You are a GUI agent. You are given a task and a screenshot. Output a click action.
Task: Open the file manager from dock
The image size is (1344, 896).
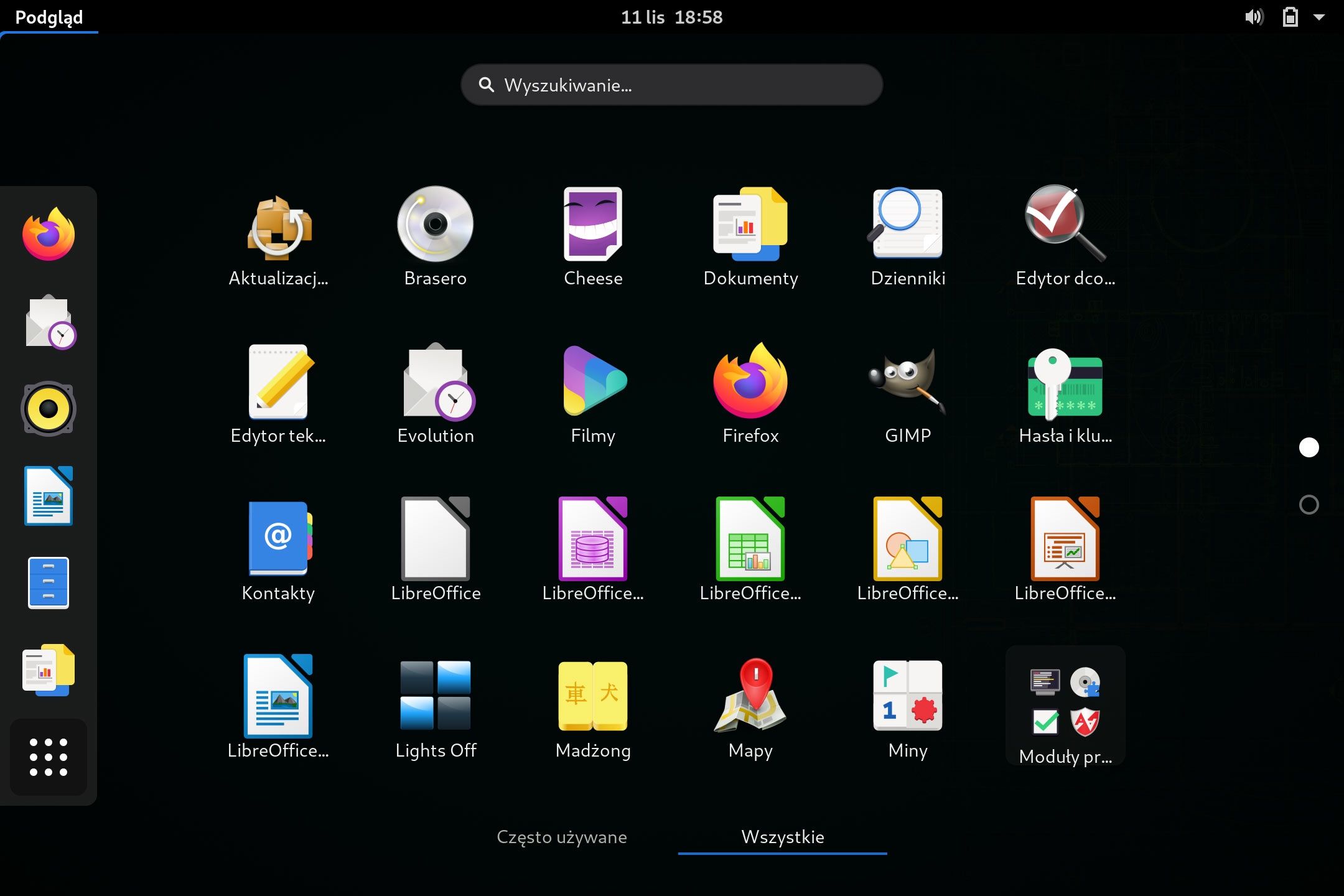click(x=49, y=583)
